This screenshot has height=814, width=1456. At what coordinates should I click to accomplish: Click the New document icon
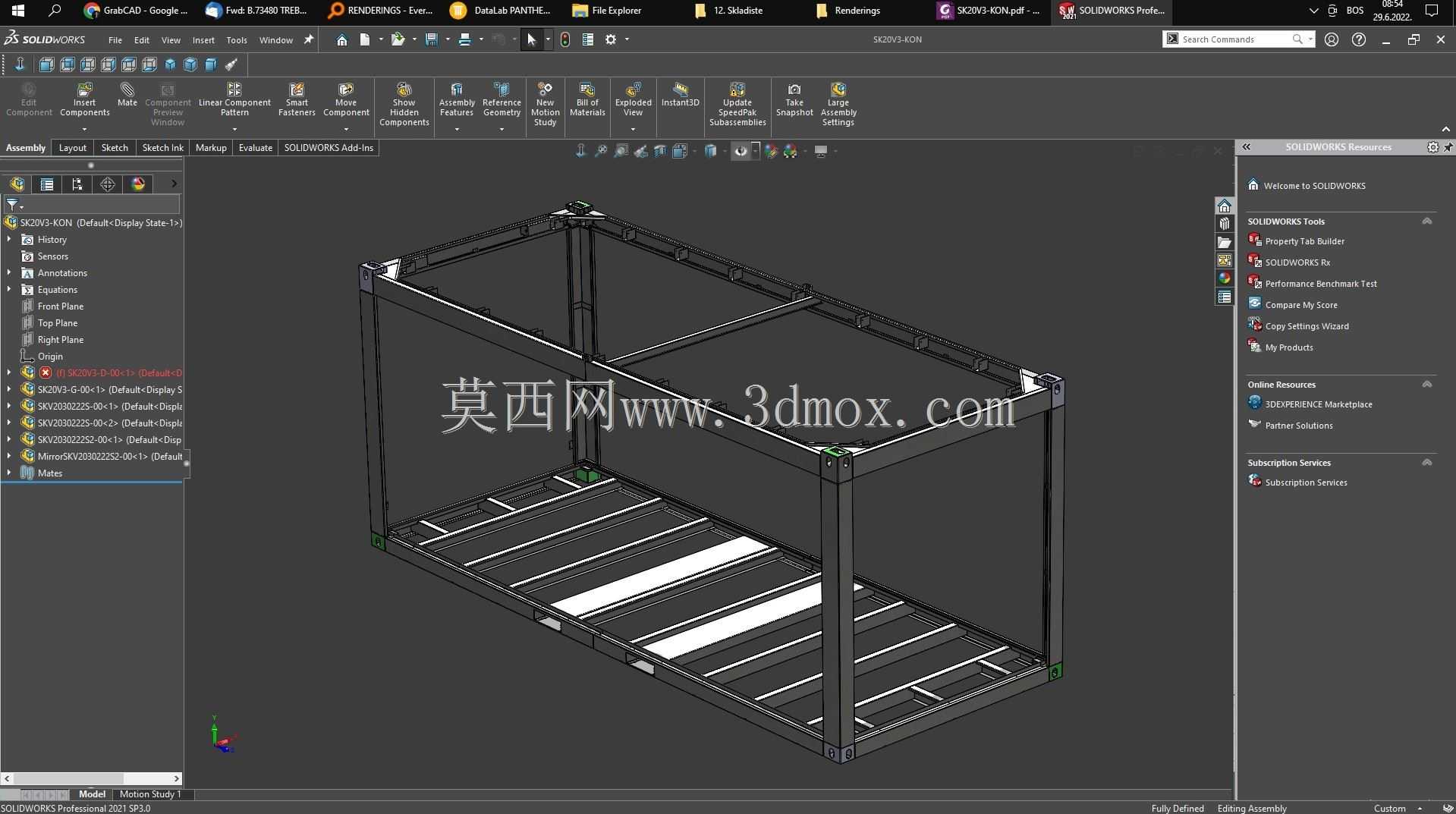pyautogui.click(x=365, y=39)
